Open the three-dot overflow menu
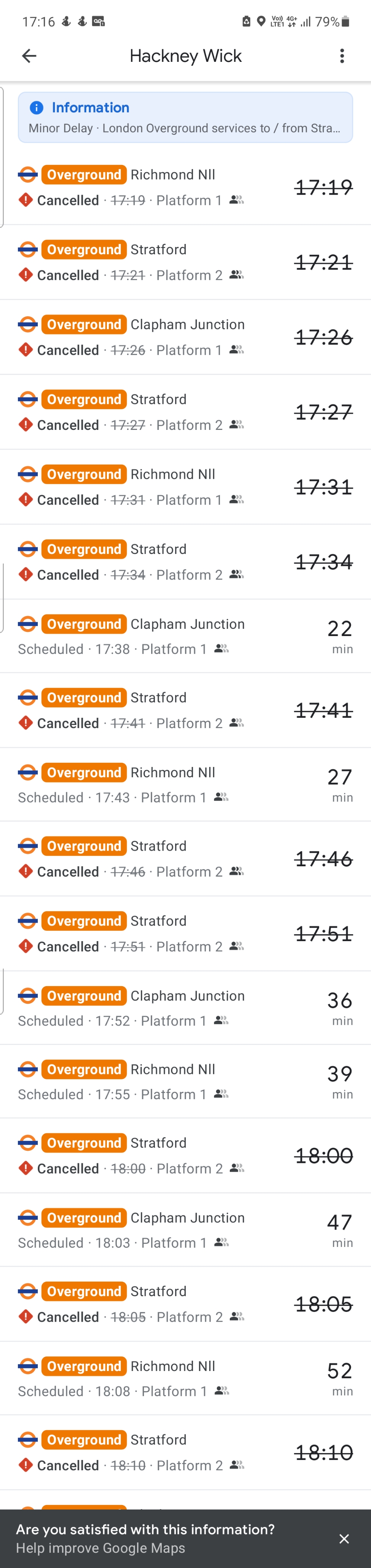 (342, 56)
